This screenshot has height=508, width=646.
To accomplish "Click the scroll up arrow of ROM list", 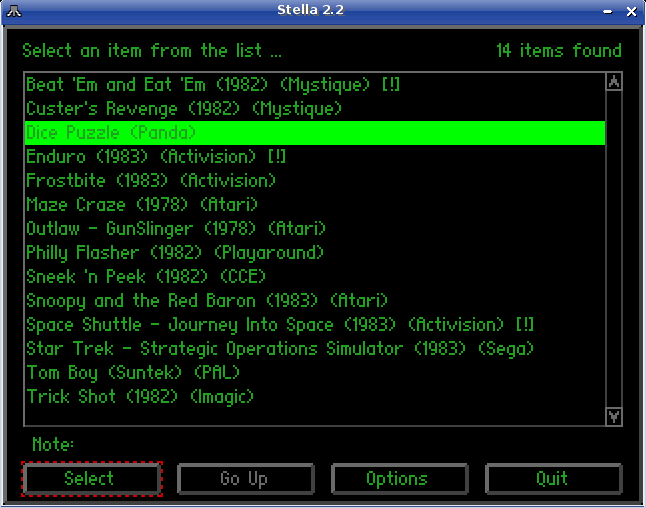I will pyautogui.click(x=614, y=82).
